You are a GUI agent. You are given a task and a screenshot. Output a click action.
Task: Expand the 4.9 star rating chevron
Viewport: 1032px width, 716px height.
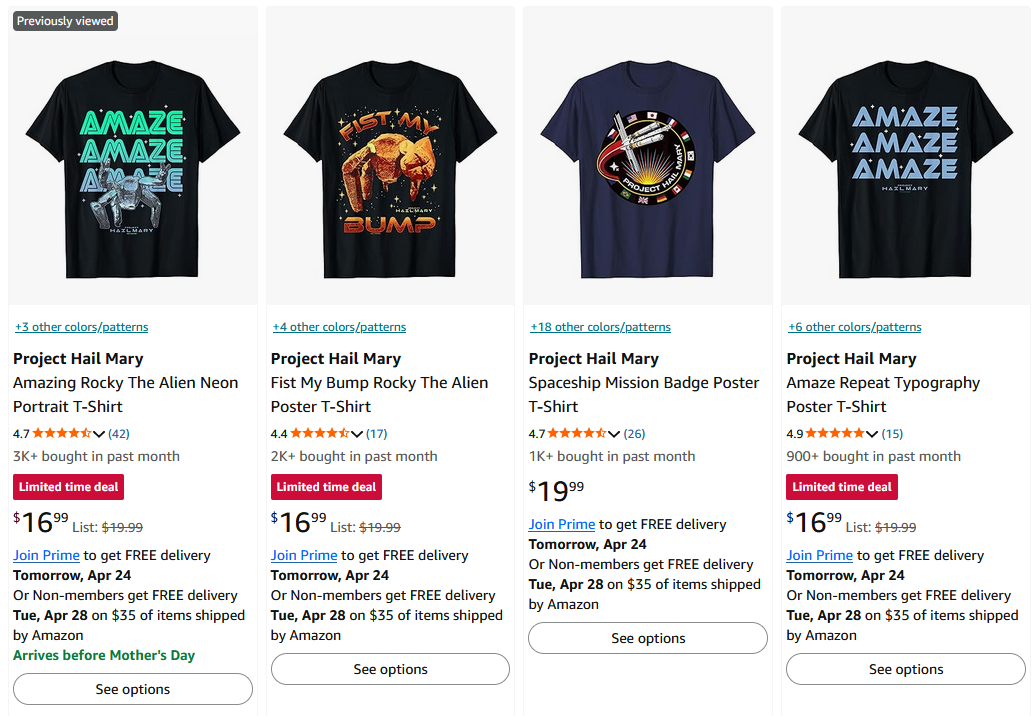872,434
